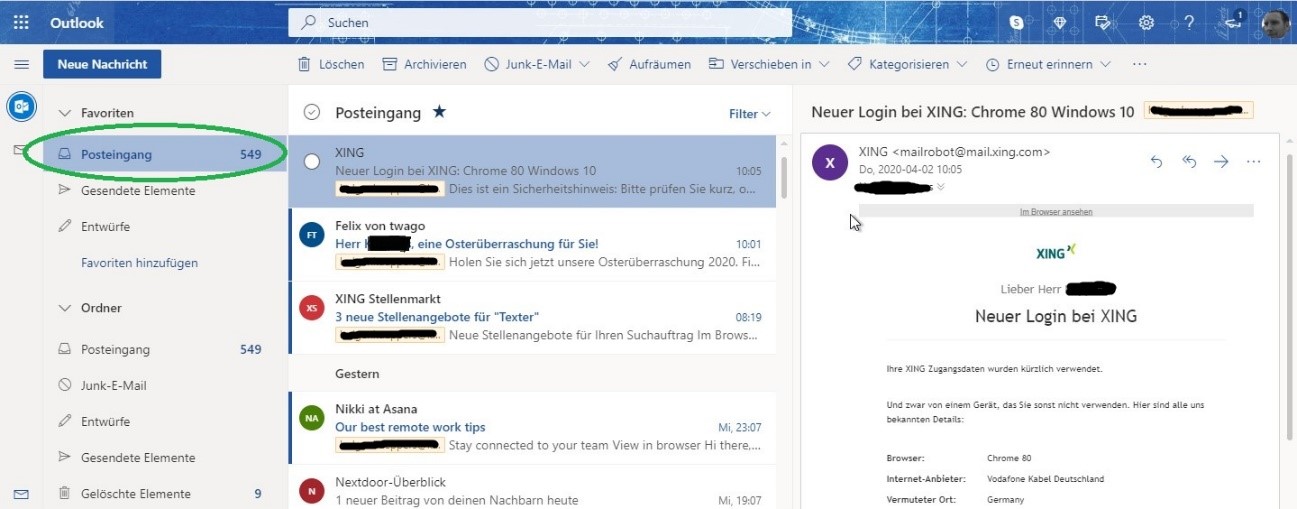Viewport: 1297px width, 509px height.
Task: Click the Archivieren toolbar button
Action: 424,64
